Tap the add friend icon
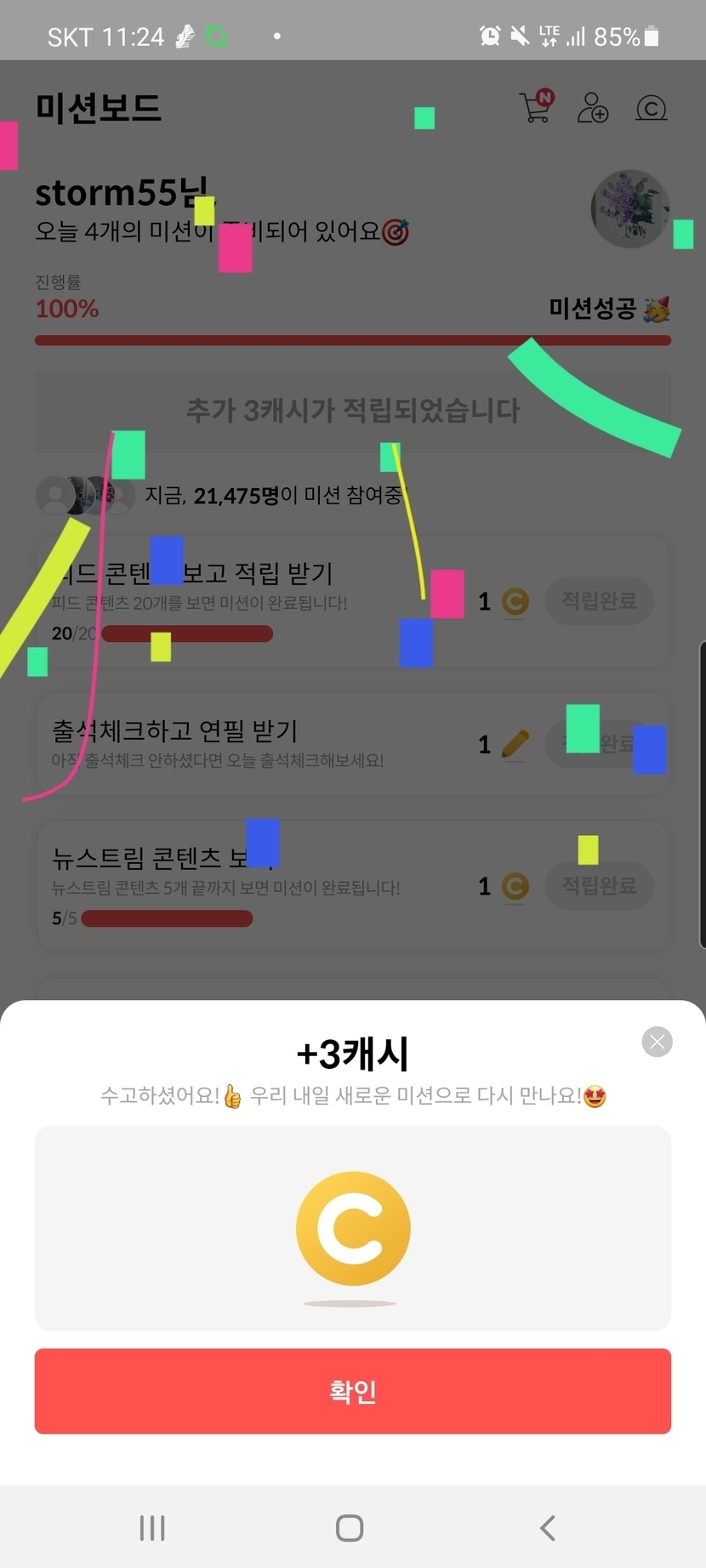Screen dimensions: 706x1568 (x=593, y=108)
